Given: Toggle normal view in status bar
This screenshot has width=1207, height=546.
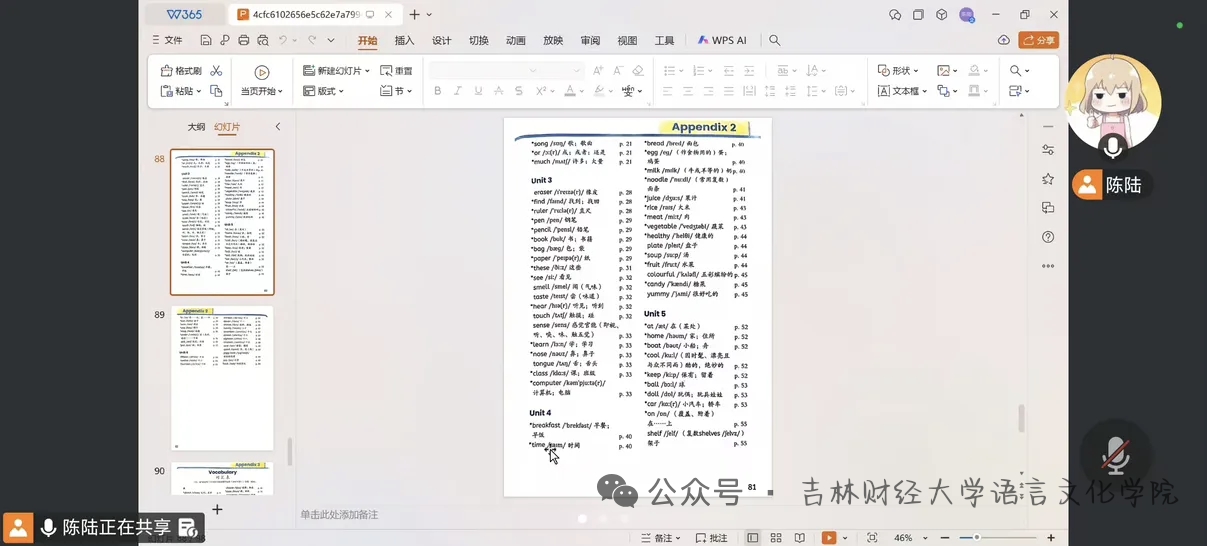Looking at the screenshot, I should [752, 538].
